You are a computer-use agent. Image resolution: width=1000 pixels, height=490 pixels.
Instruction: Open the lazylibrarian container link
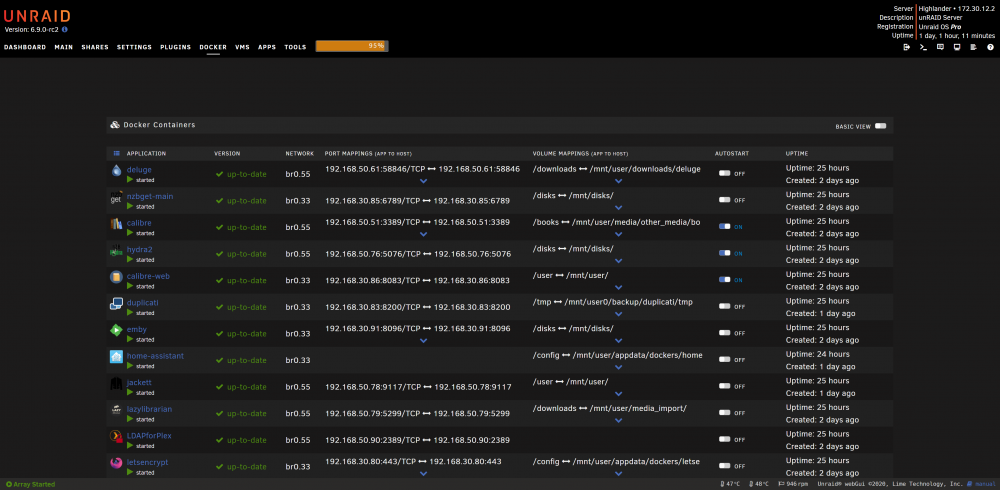click(x=149, y=409)
